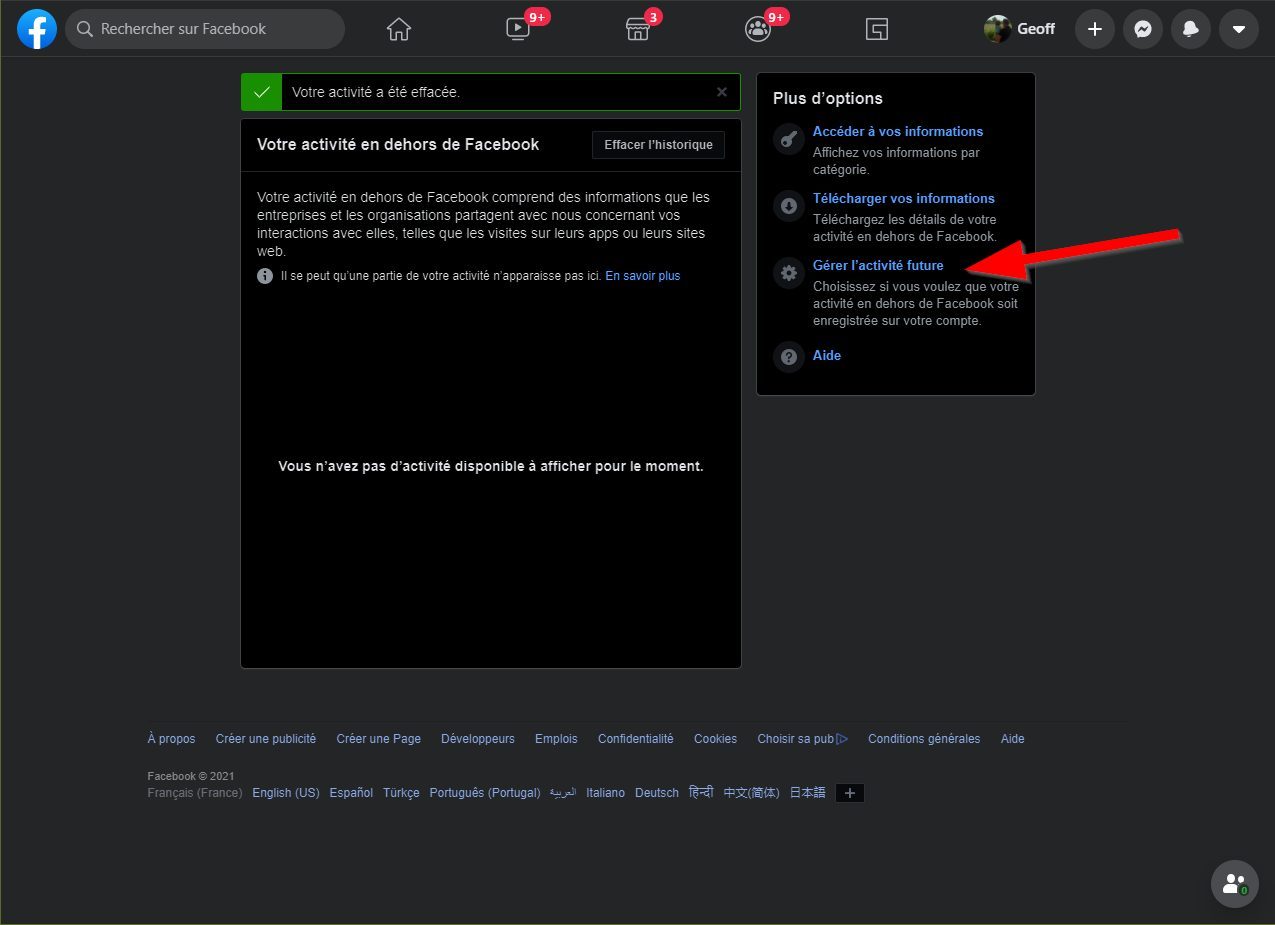The image size is (1275, 925).
Task: Switch language to Español
Action: [x=351, y=793]
